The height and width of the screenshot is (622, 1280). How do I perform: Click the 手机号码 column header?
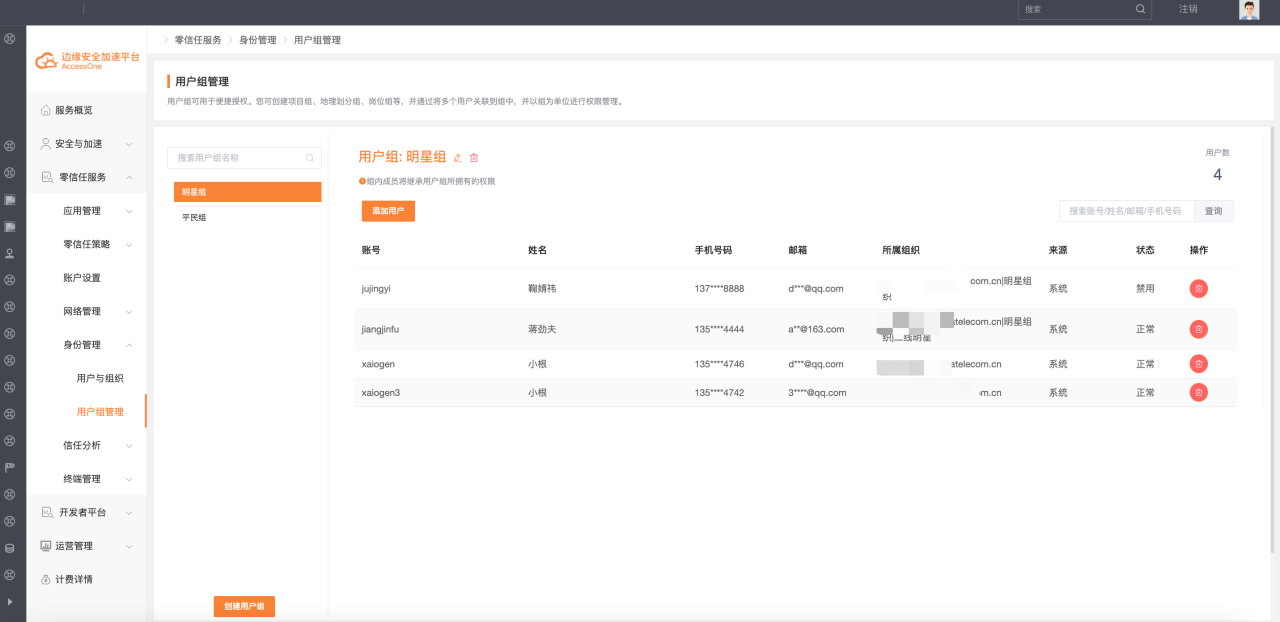713,250
